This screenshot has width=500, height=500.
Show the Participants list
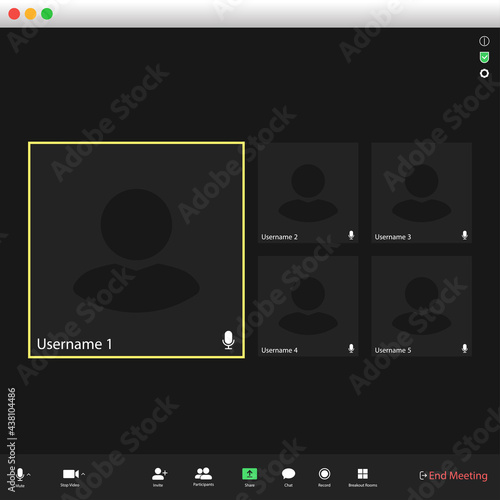(203, 473)
